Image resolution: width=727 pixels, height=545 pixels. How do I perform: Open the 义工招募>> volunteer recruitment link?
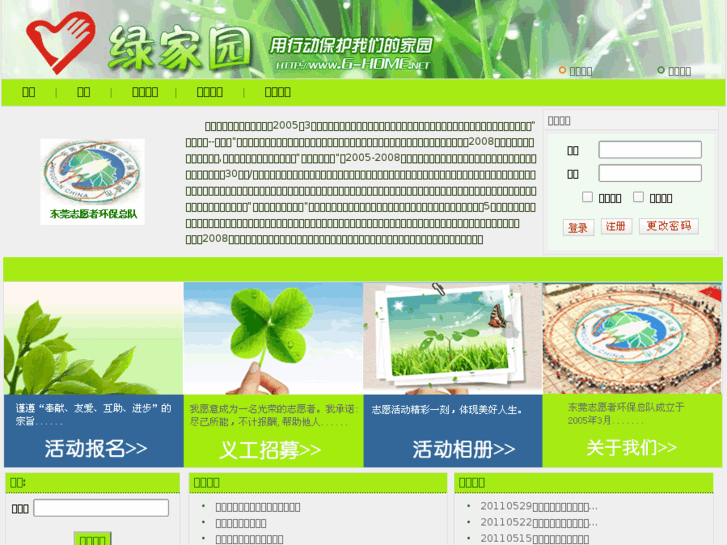[270, 450]
